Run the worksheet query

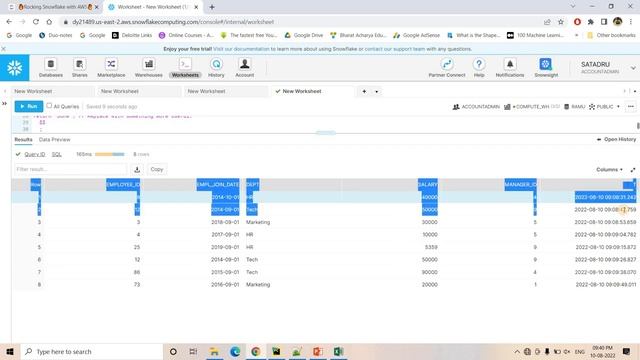[29, 107]
